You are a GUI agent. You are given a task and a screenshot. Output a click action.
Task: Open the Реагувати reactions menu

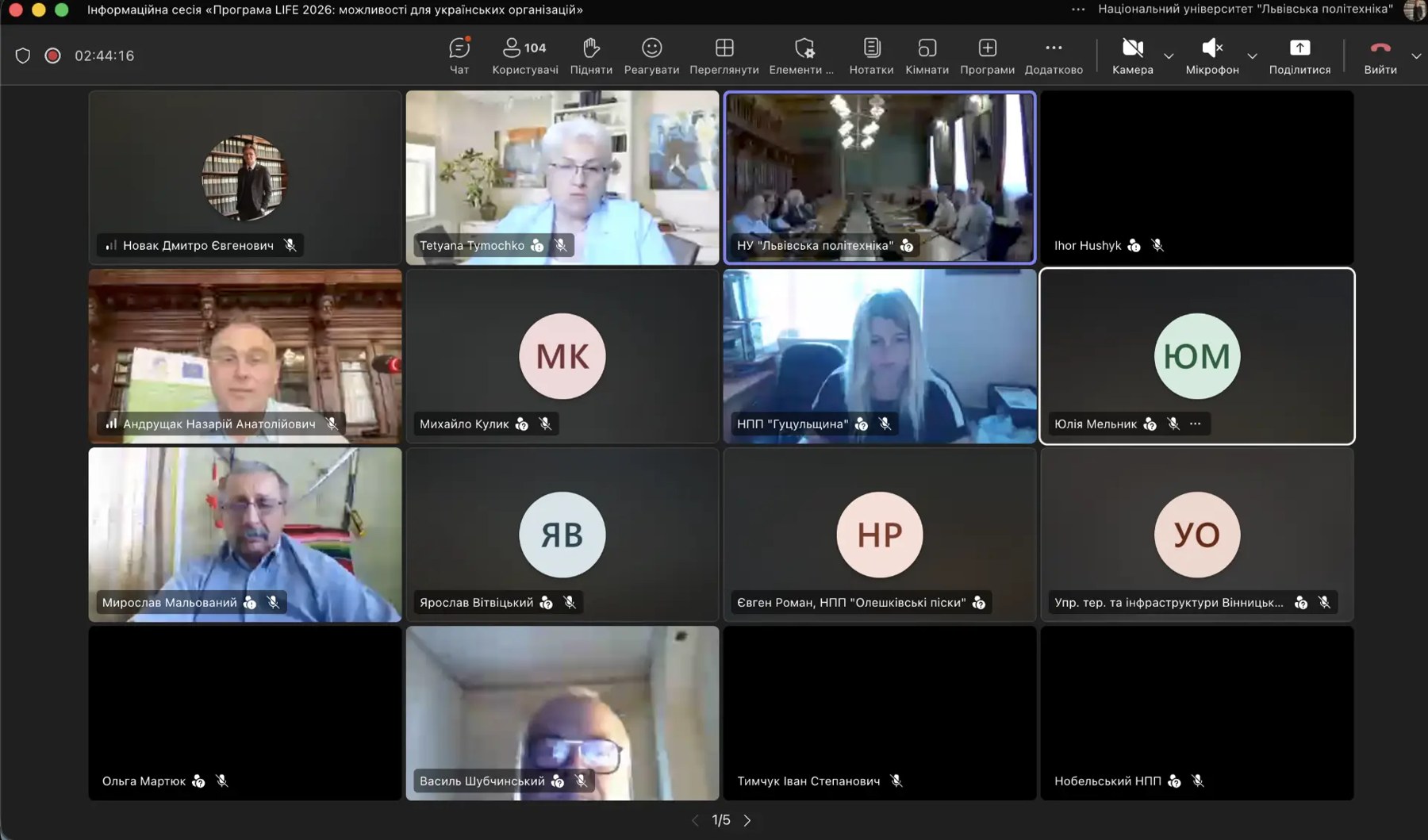(x=651, y=56)
